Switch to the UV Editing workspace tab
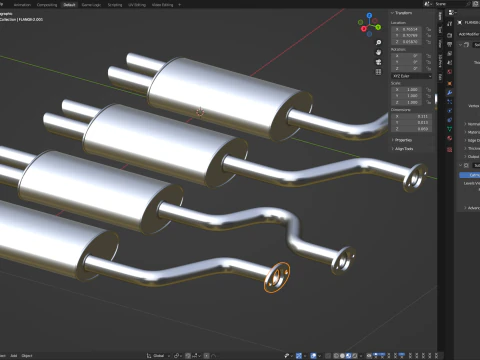 pyautogui.click(x=137, y=5)
